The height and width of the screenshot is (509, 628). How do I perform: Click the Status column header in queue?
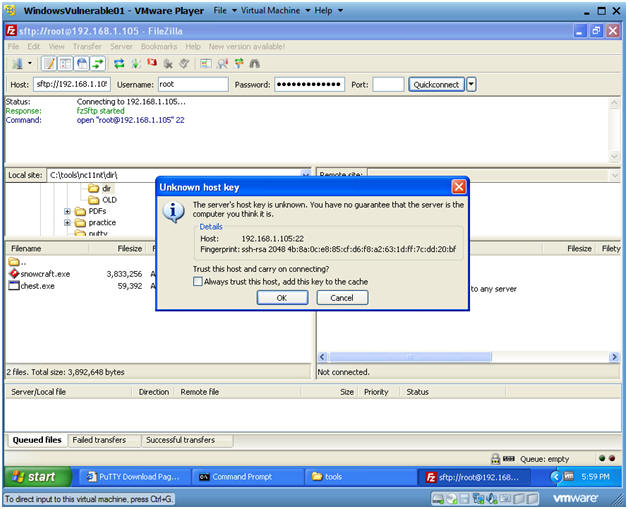coord(453,392)
